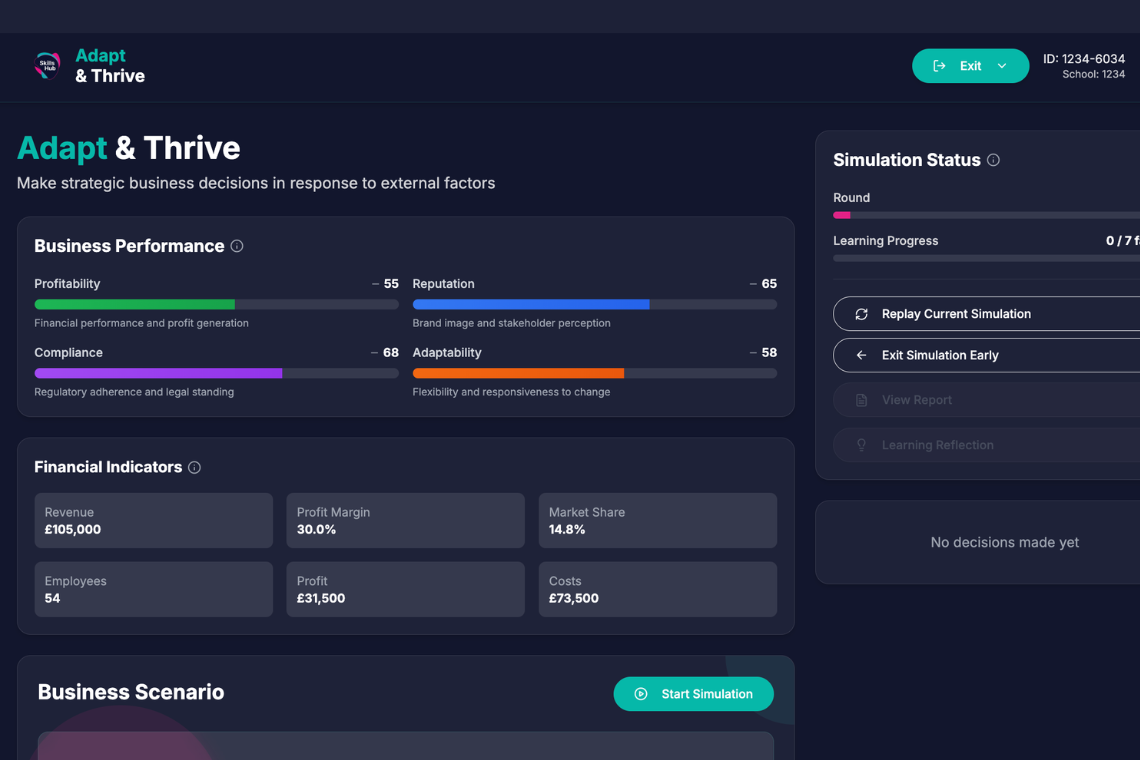The image size is (1140, 760).
Task: Open Simulation Status info icon
Action: point(993,160)
